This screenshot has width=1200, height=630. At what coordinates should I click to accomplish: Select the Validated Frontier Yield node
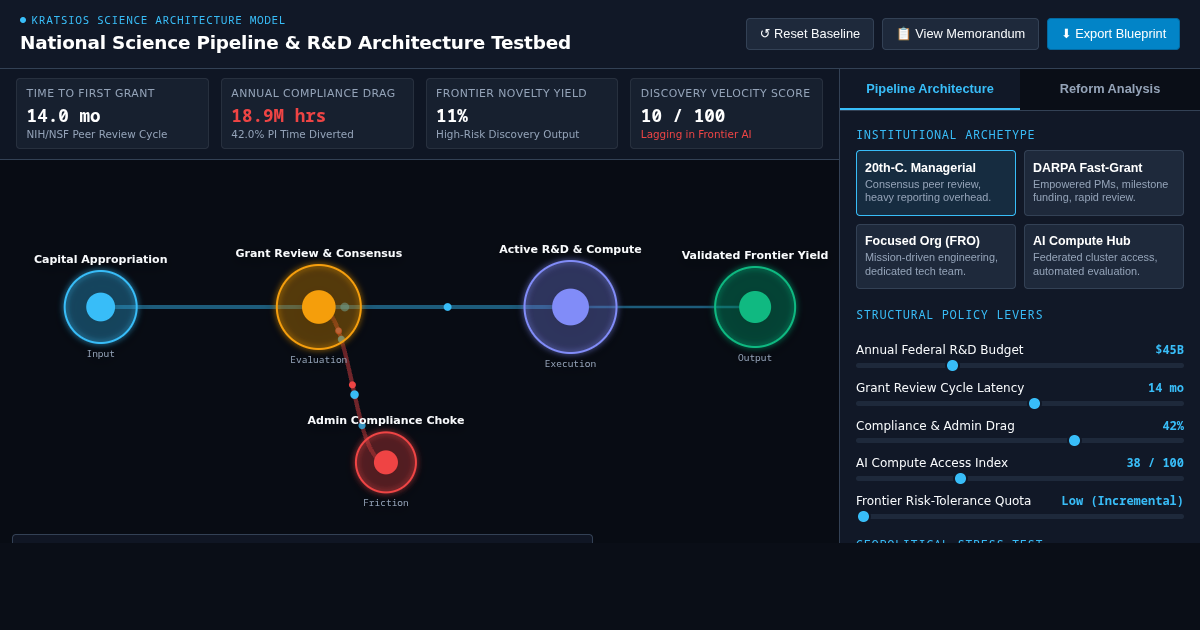point(755,307)
